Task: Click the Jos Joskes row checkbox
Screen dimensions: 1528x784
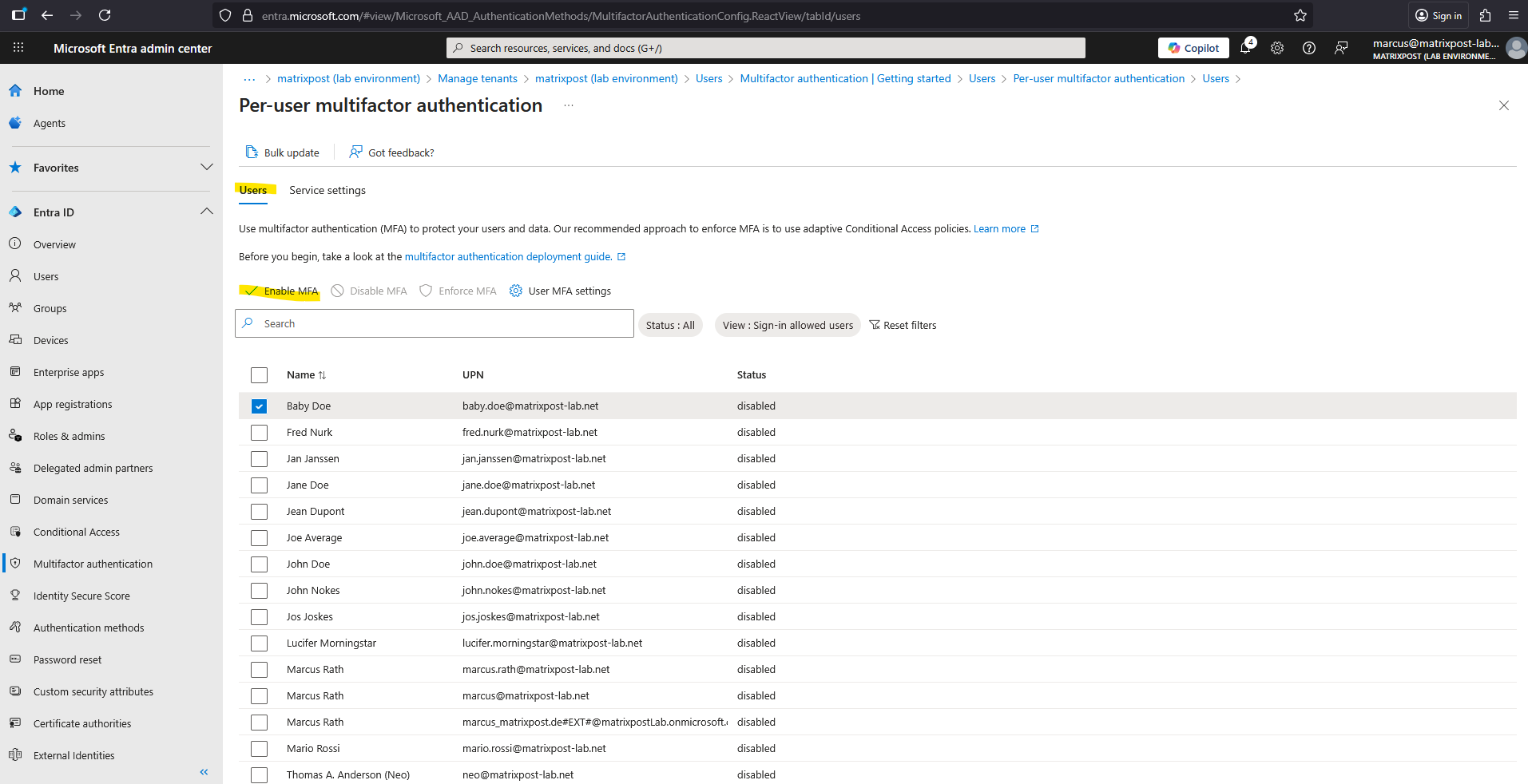Action: [259, 617]
